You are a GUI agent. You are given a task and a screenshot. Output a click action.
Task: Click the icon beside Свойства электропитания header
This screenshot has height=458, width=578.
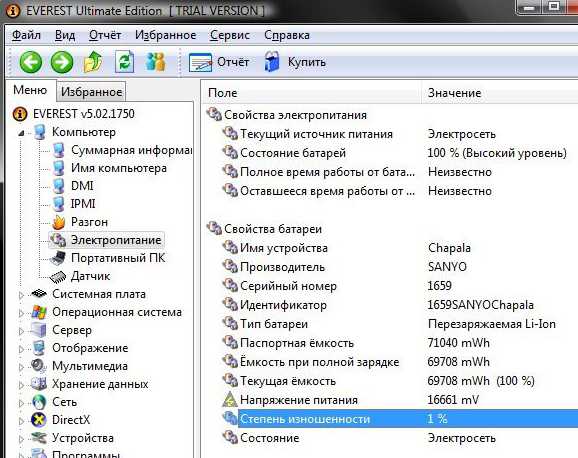click(214, 114)
